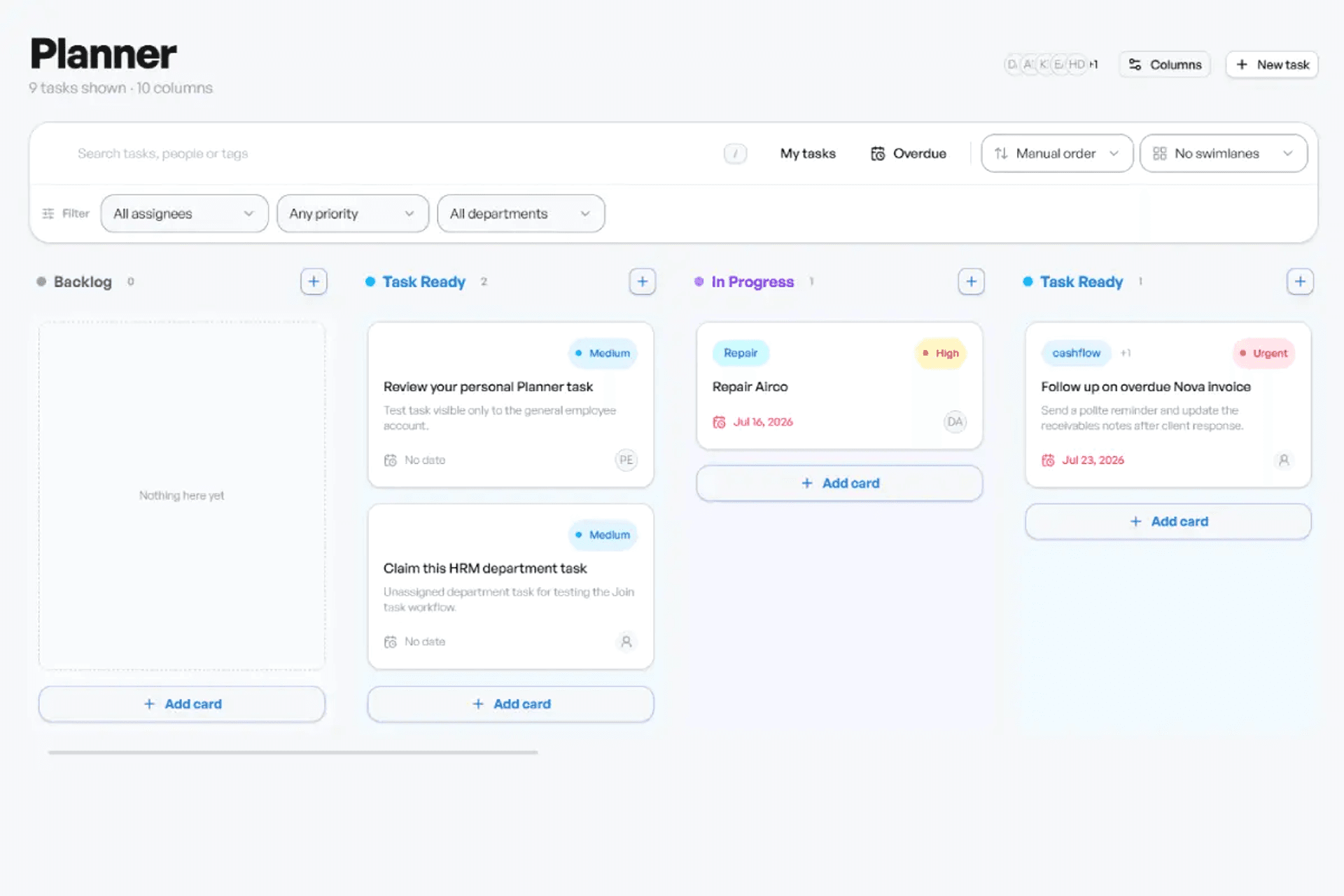Click the HD avatar in header avatar group

tap(1077, 64)
